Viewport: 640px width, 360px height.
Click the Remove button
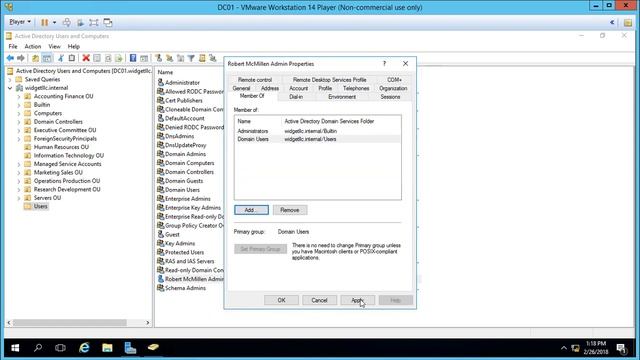point(290,210)
